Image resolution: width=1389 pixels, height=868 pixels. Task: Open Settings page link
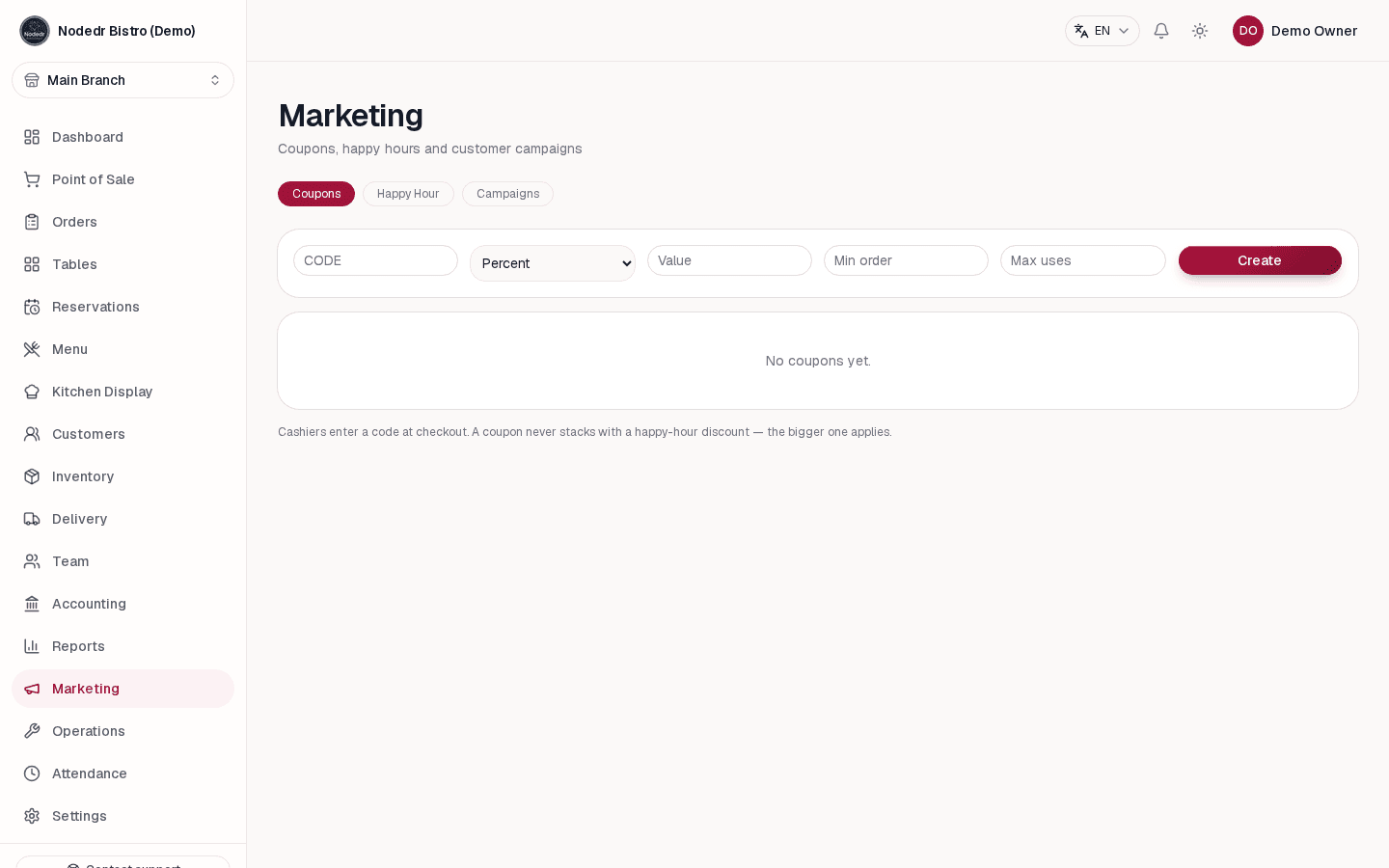tap(123, 816)
